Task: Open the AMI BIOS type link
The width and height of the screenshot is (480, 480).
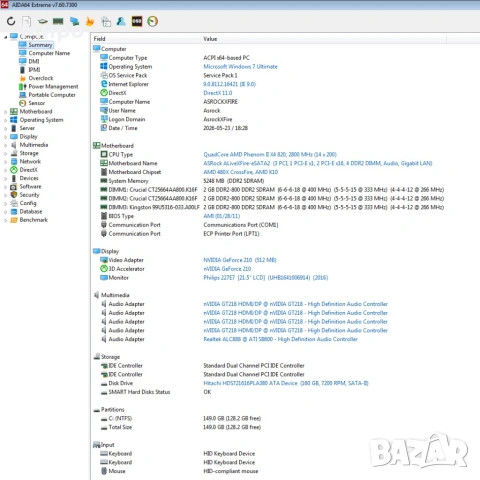Action: coord(222,216)
